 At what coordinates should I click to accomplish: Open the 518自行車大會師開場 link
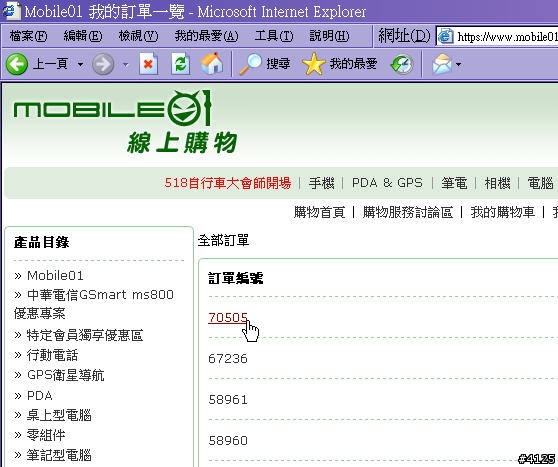click(228, 183)
